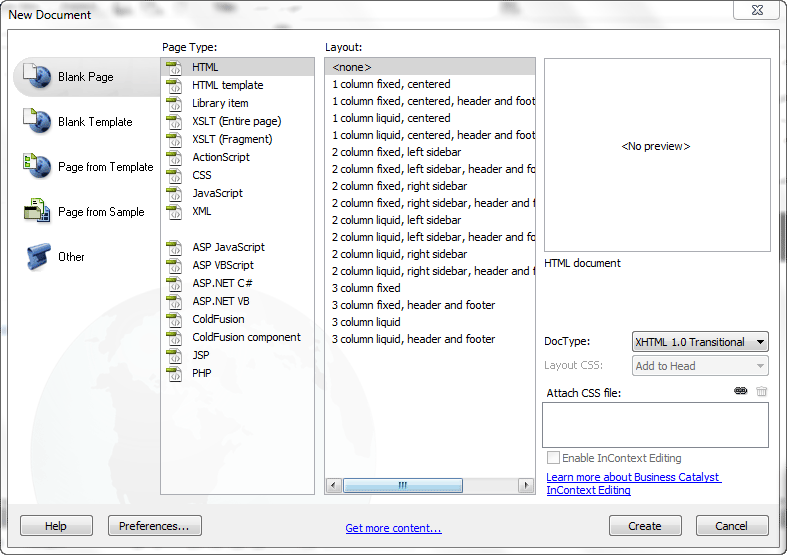Click the Layout scrollbar left arrow
This screenshot has width=787, height=555.
pos(333,485)
